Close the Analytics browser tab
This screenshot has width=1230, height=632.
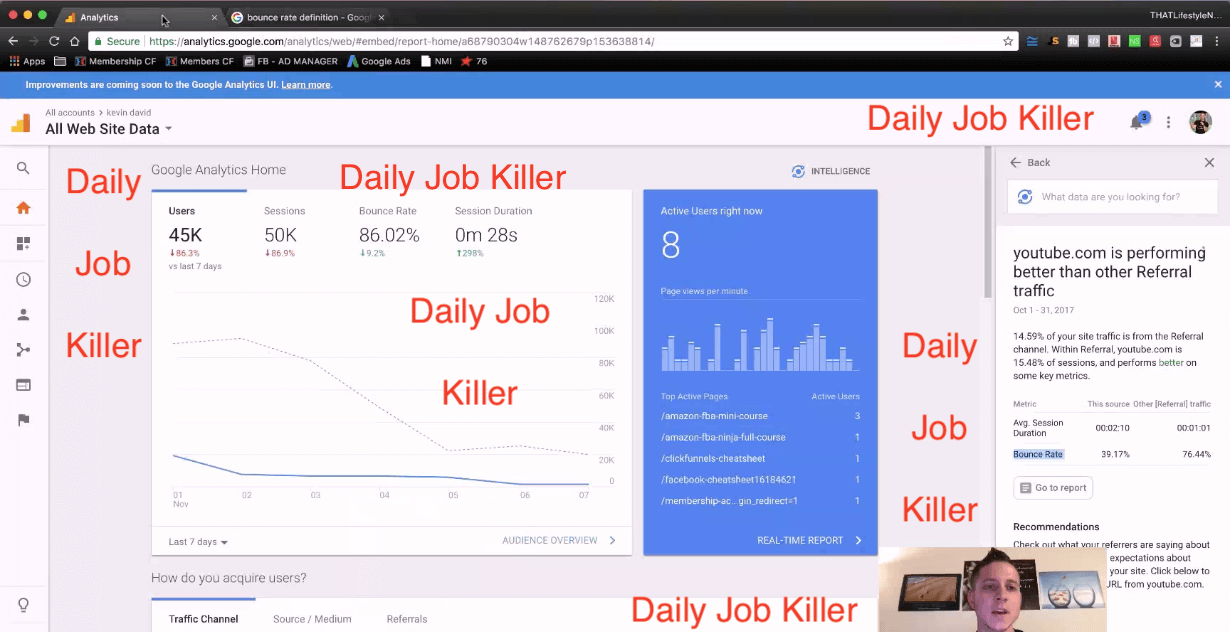pos(214,18)
